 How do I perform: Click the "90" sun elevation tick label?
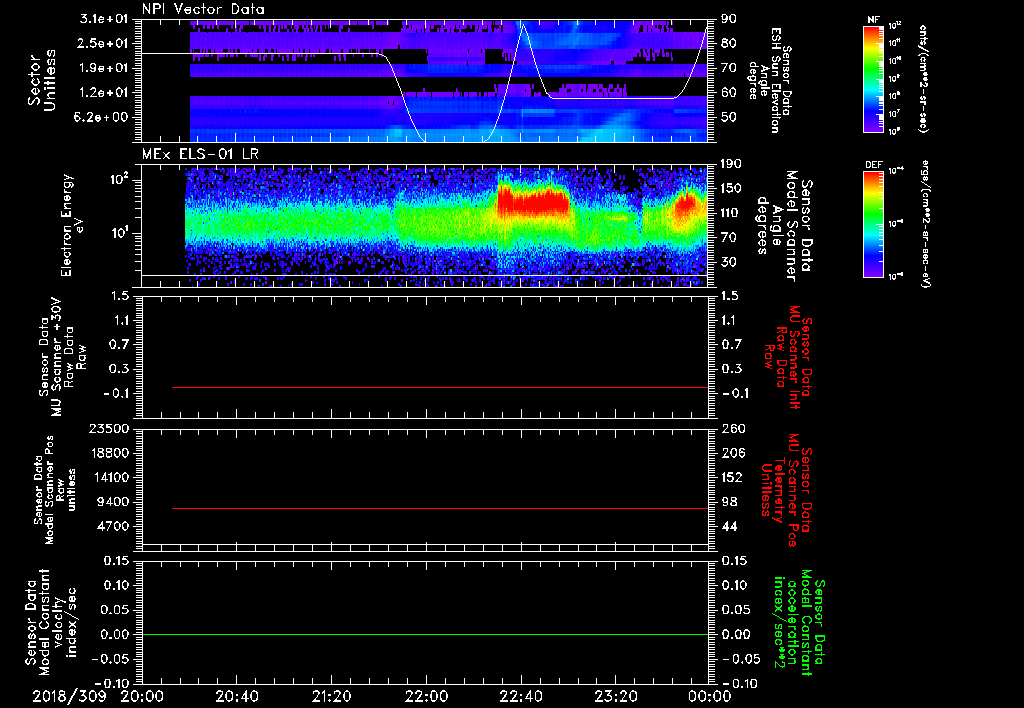click(x=729, y=19)
